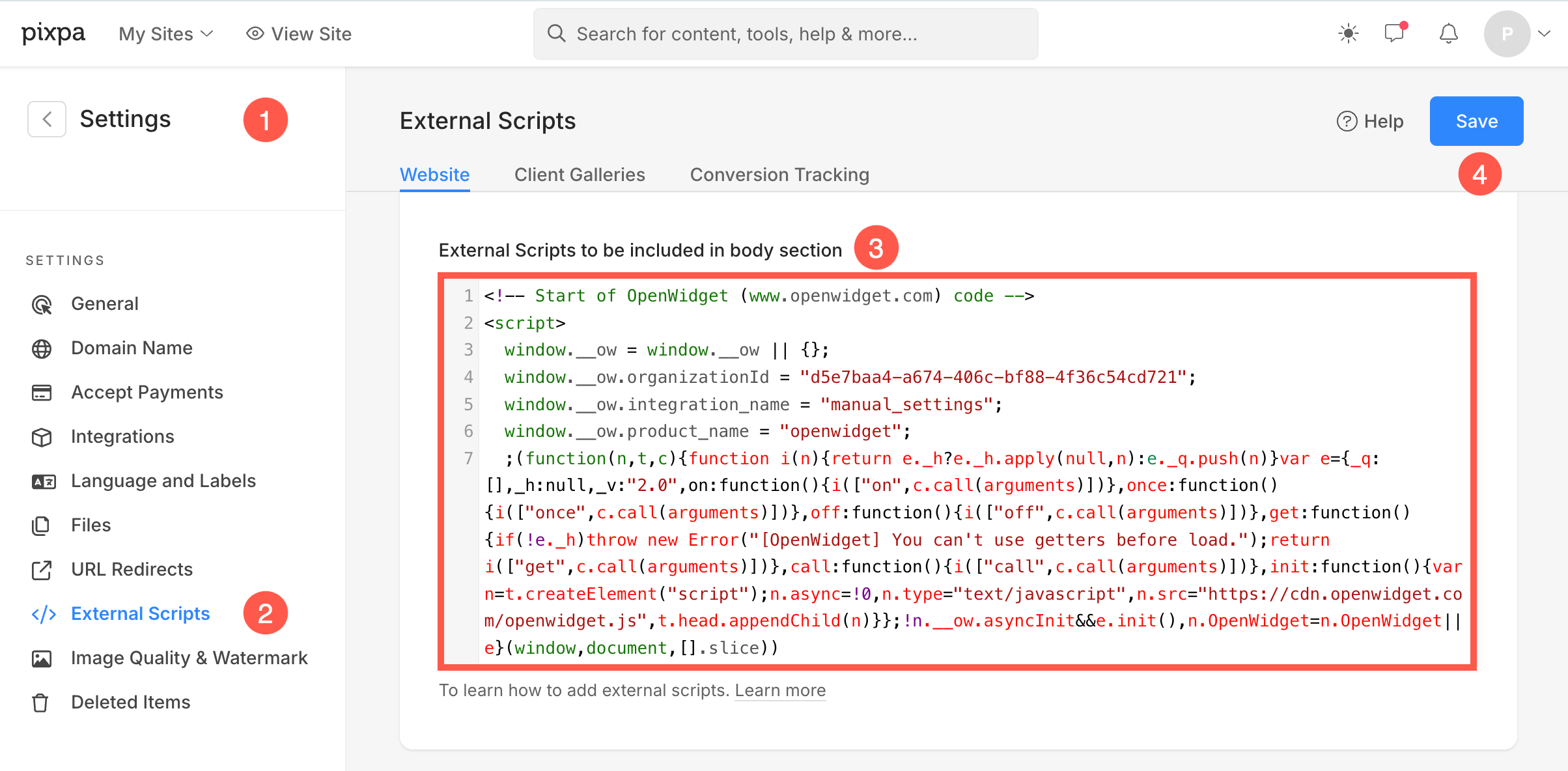Click the 'openwidget' product_name string
Image resolution: width=1568 pixels, height=771 pixels.
tap(840, 431)
